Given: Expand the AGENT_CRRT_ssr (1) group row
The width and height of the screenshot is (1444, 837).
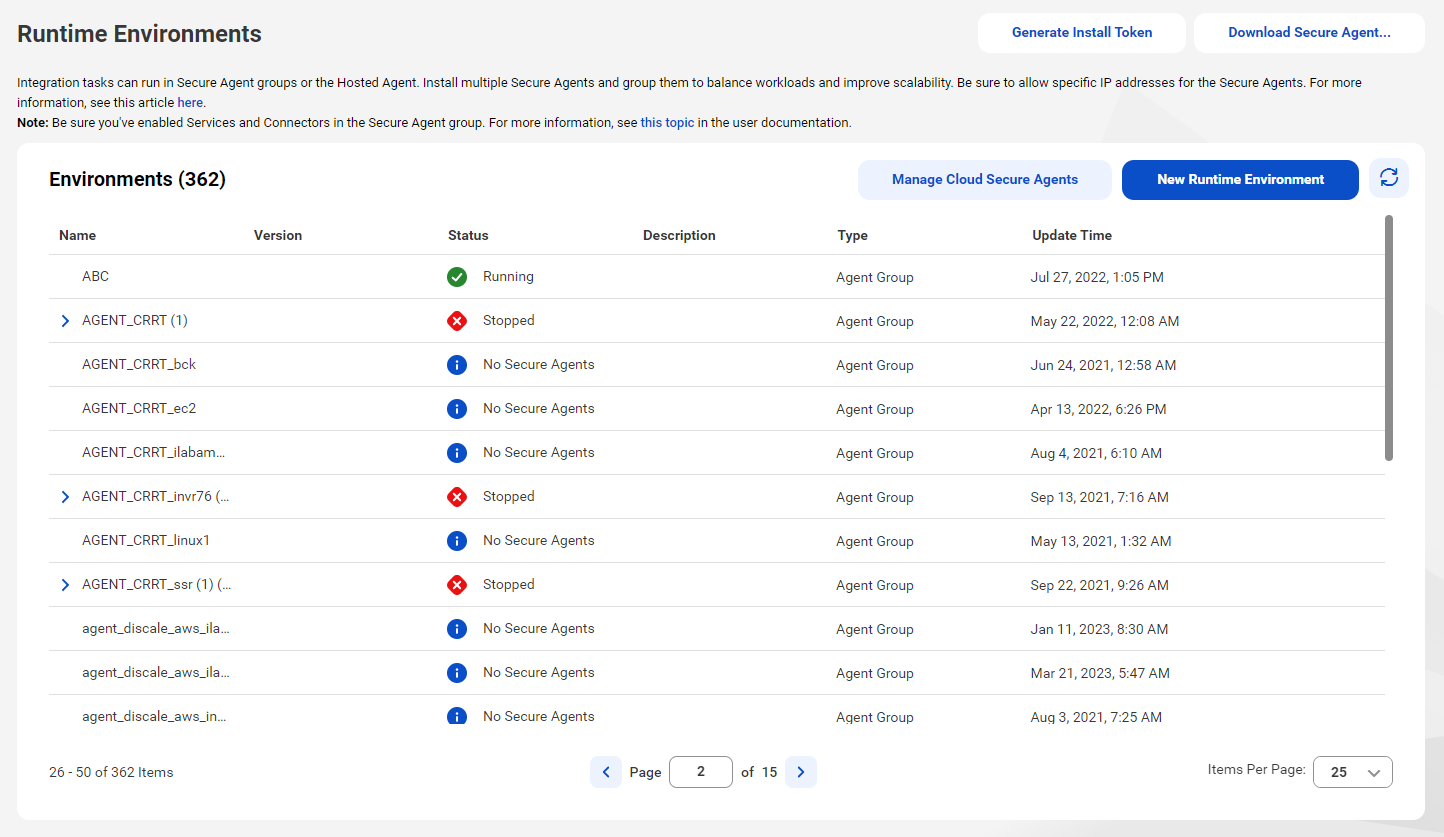Looking at the screenshot, I should tap(66, 585).
